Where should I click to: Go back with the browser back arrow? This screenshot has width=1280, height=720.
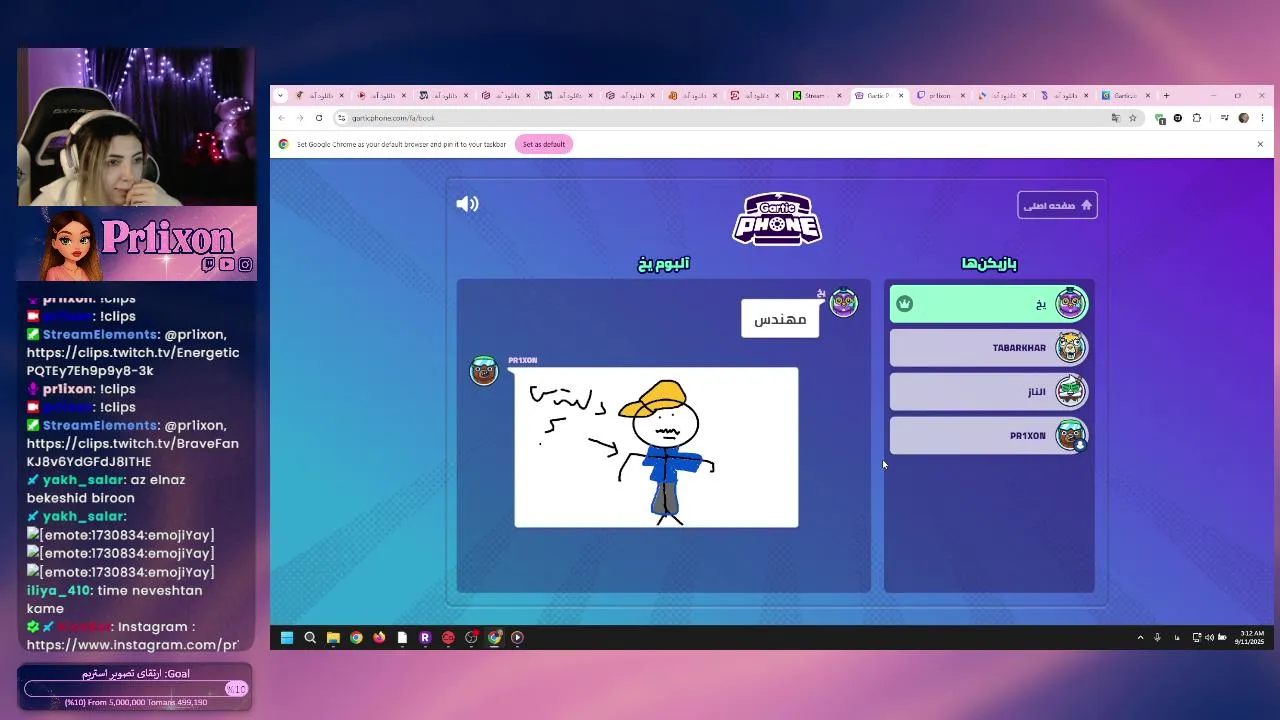pos(282,118)
